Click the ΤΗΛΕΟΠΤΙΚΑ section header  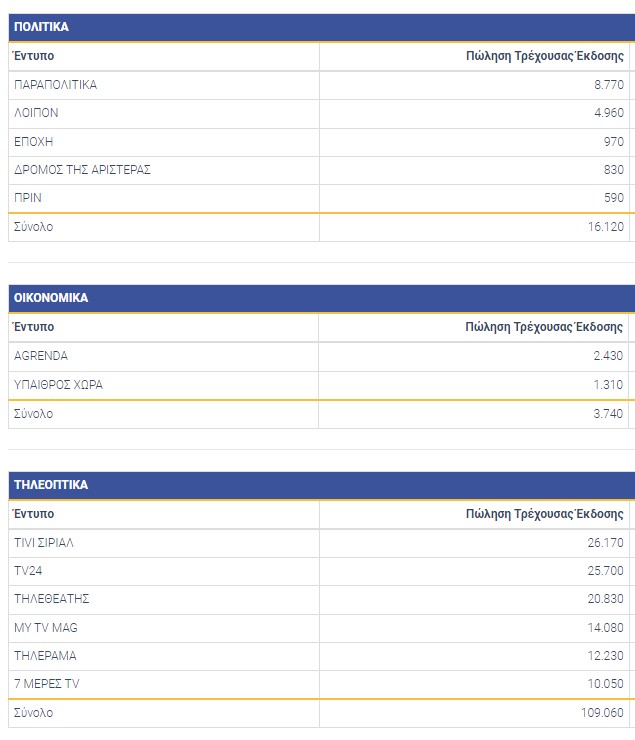pos(51,485)
